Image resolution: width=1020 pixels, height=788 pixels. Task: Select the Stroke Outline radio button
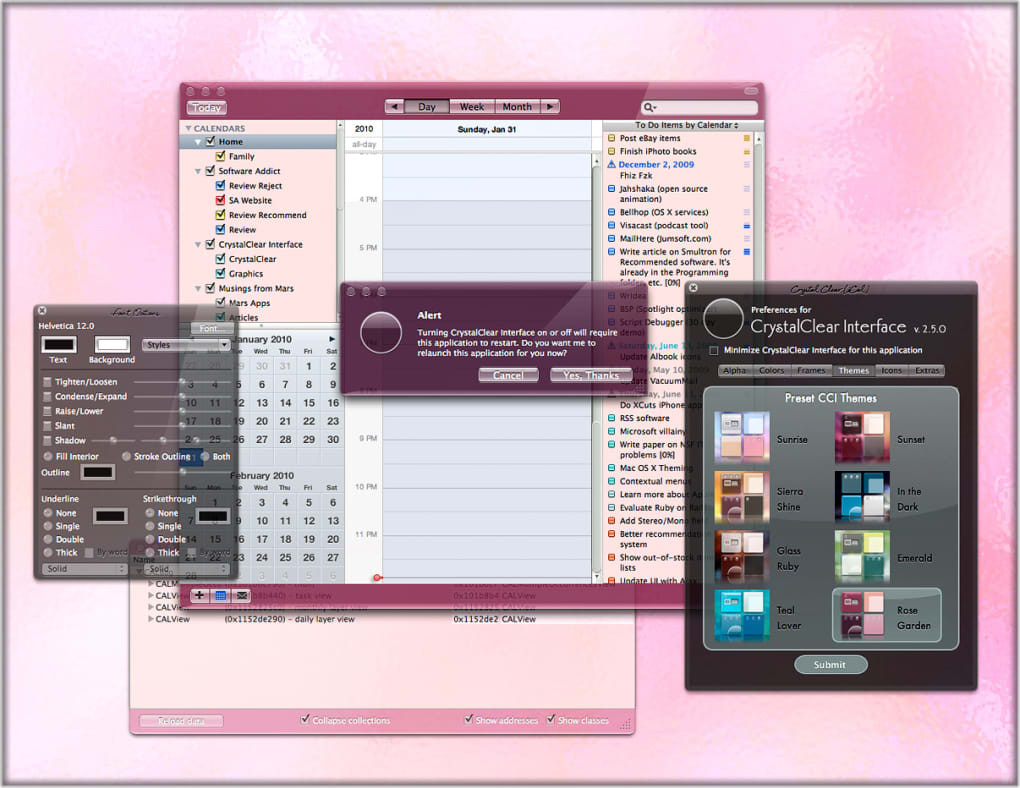(126, 457)
